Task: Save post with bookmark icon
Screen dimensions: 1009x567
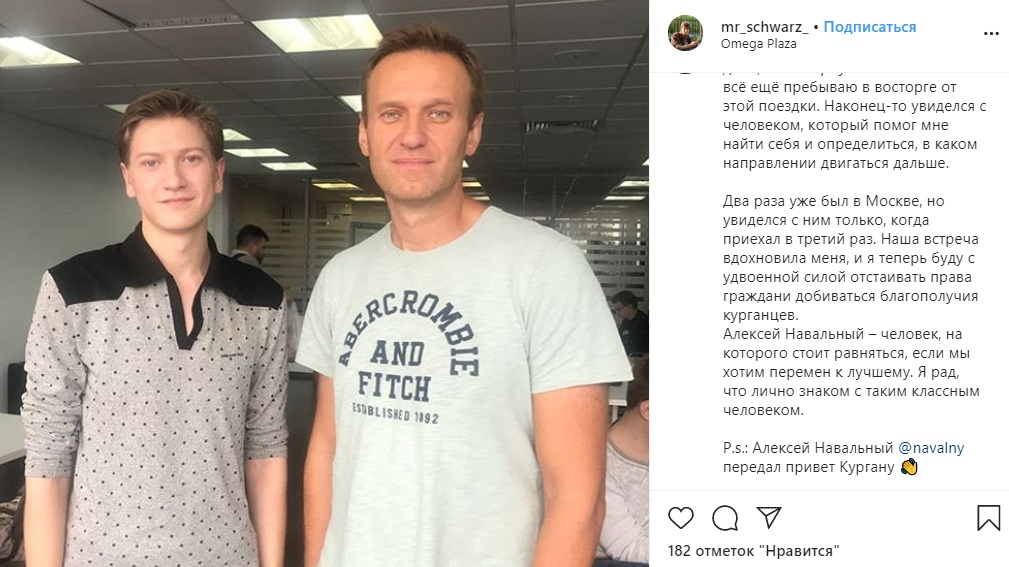Action: 988,517
